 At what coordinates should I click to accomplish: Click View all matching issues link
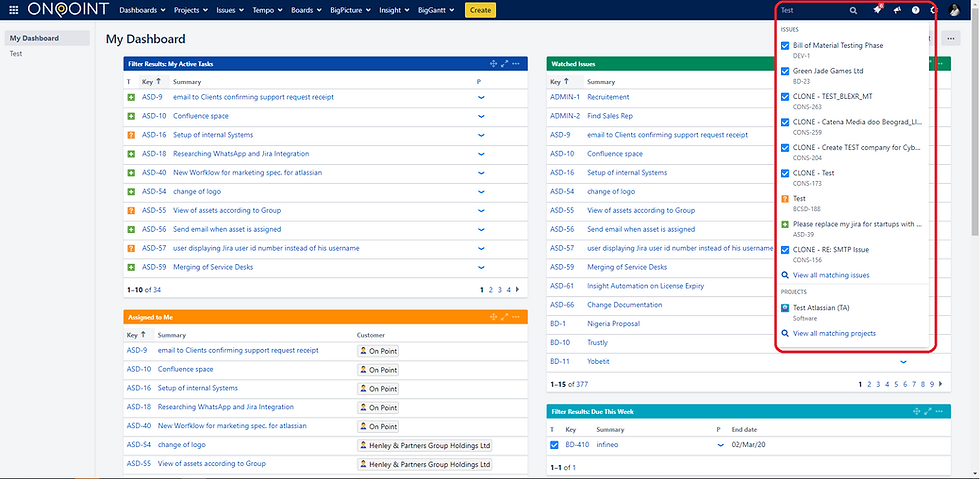831,275
